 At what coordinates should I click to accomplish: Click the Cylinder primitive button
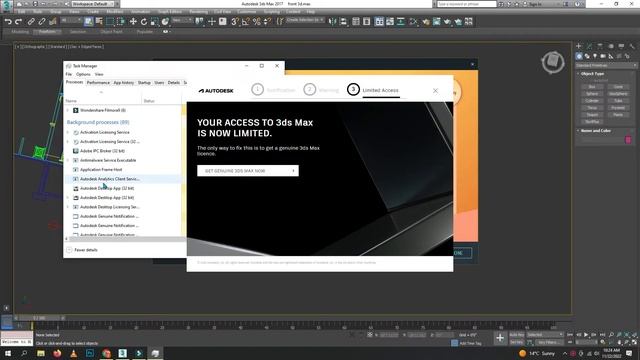592,101
